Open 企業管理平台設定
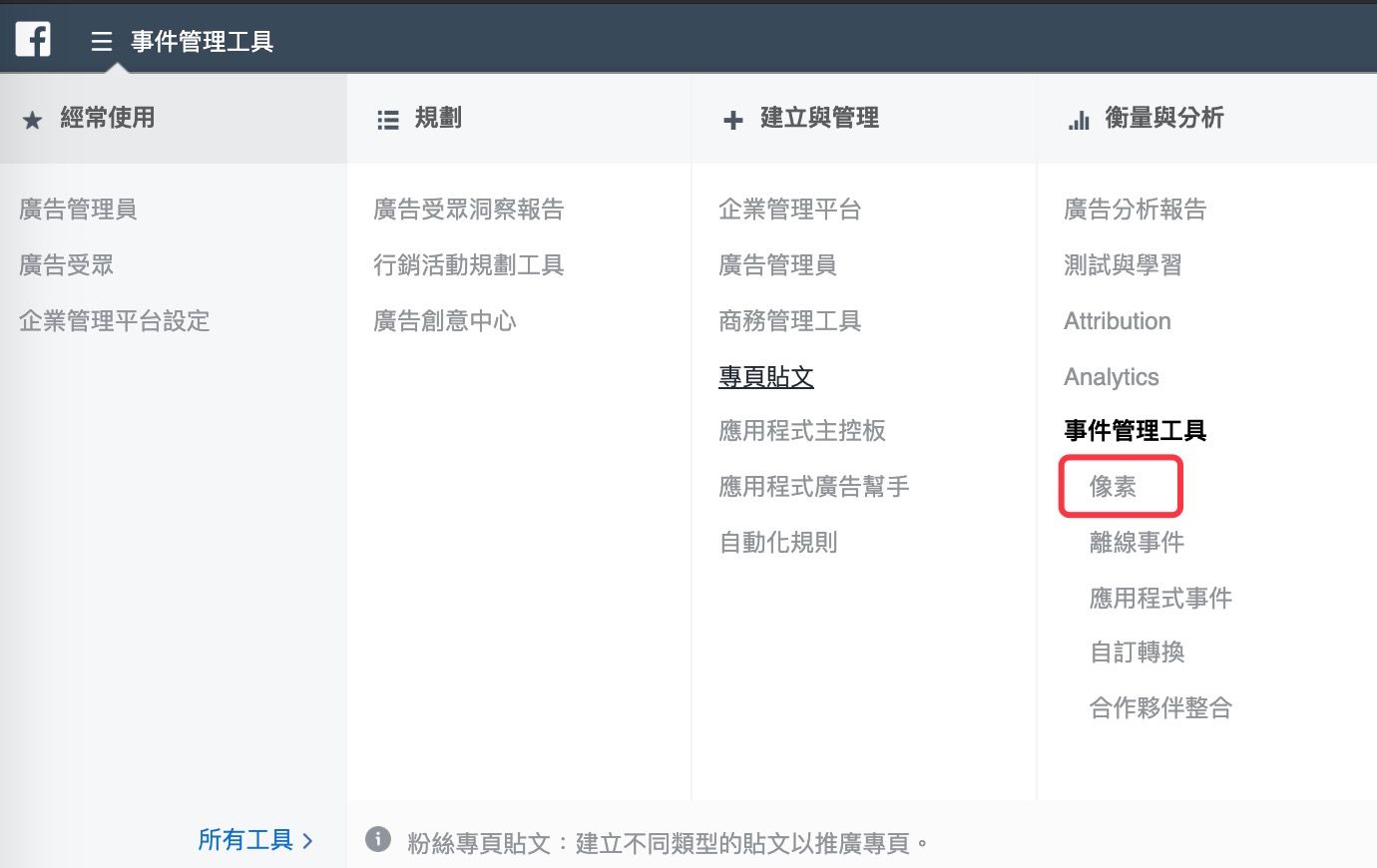The image size is (1377, 868). pyautogui.click(x=115, y=321)
